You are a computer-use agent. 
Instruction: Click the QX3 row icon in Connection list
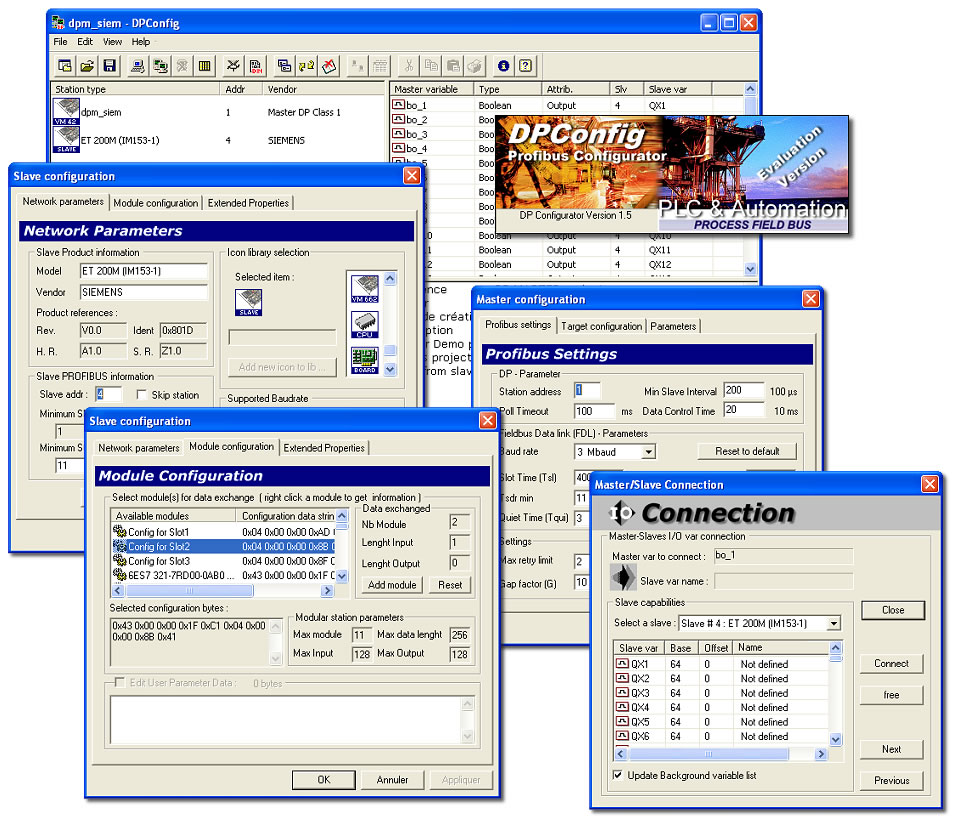623,693
